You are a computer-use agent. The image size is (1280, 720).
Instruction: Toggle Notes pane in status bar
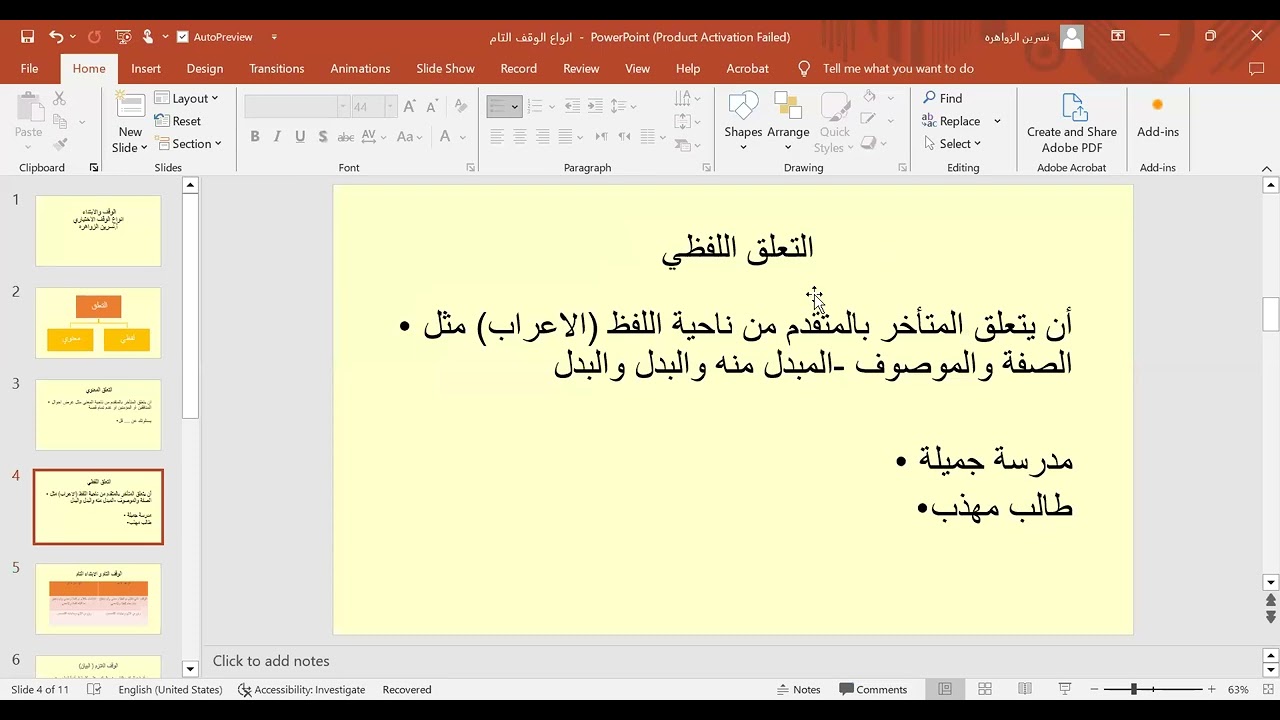point(798,690)
